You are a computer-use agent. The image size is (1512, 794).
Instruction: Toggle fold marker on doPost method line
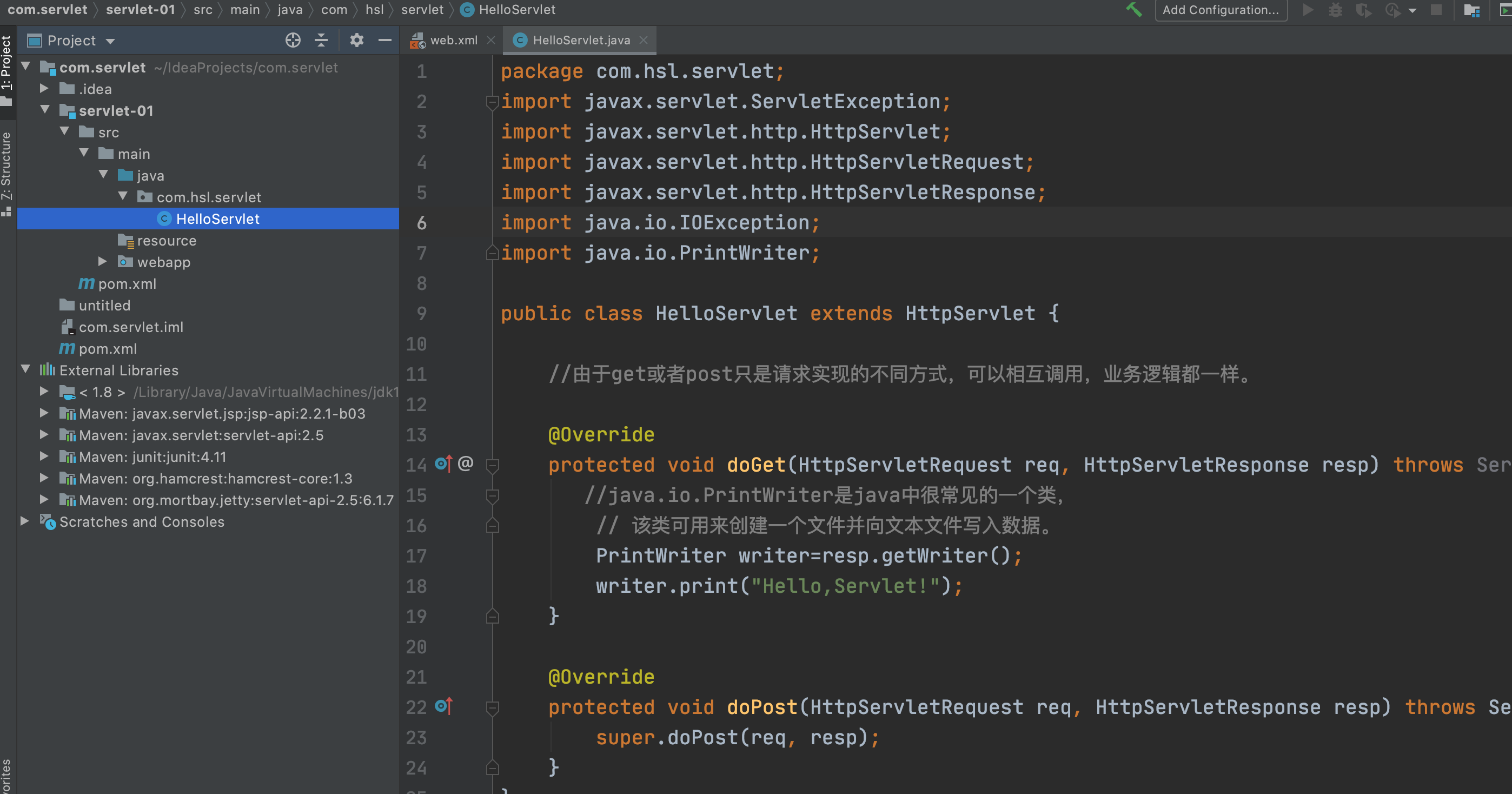(493, 707)
